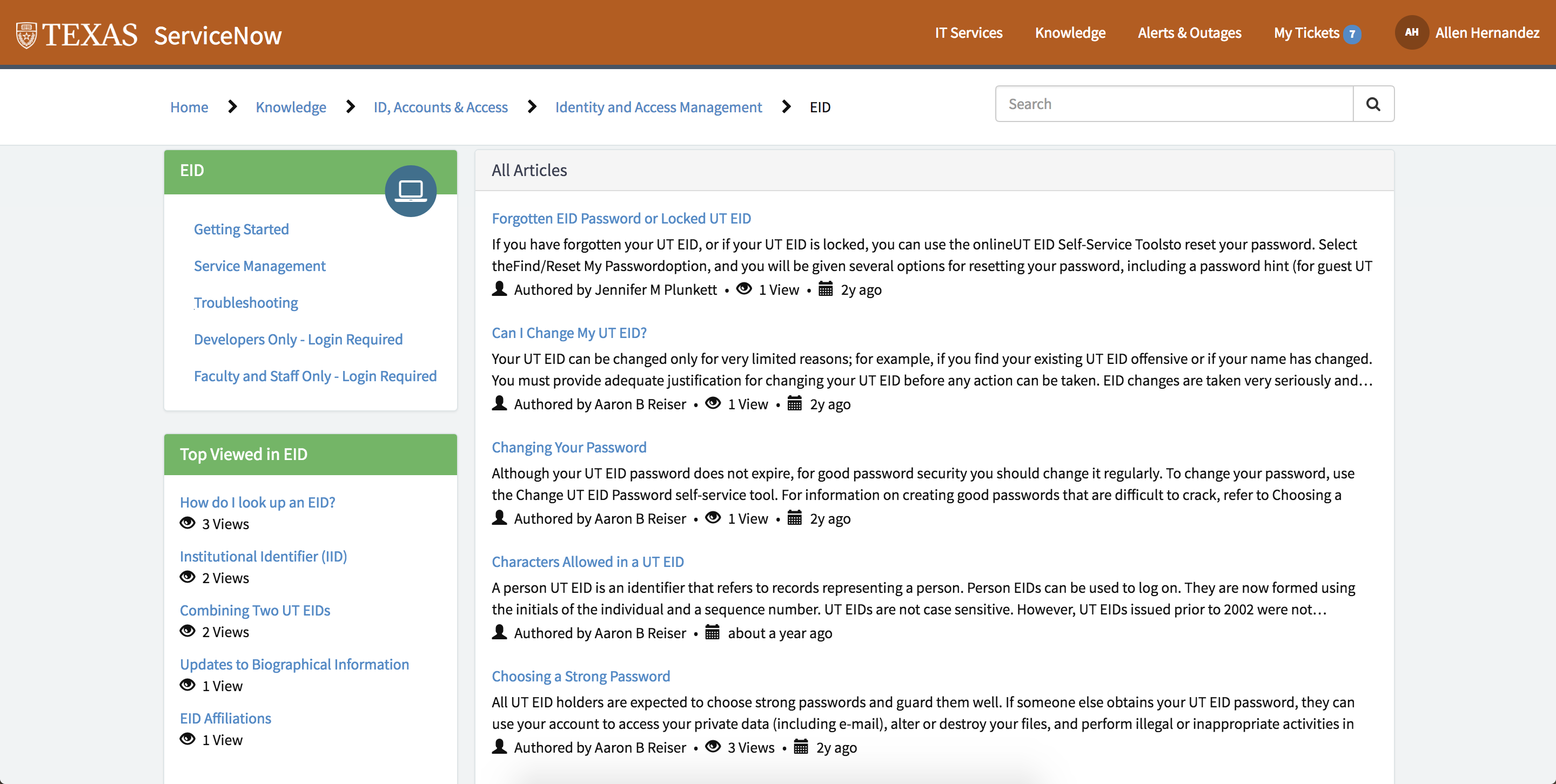Click into the Search input field
Image resolution: width=1556 pixels, height=784 pixels.
click(1173, 104)
